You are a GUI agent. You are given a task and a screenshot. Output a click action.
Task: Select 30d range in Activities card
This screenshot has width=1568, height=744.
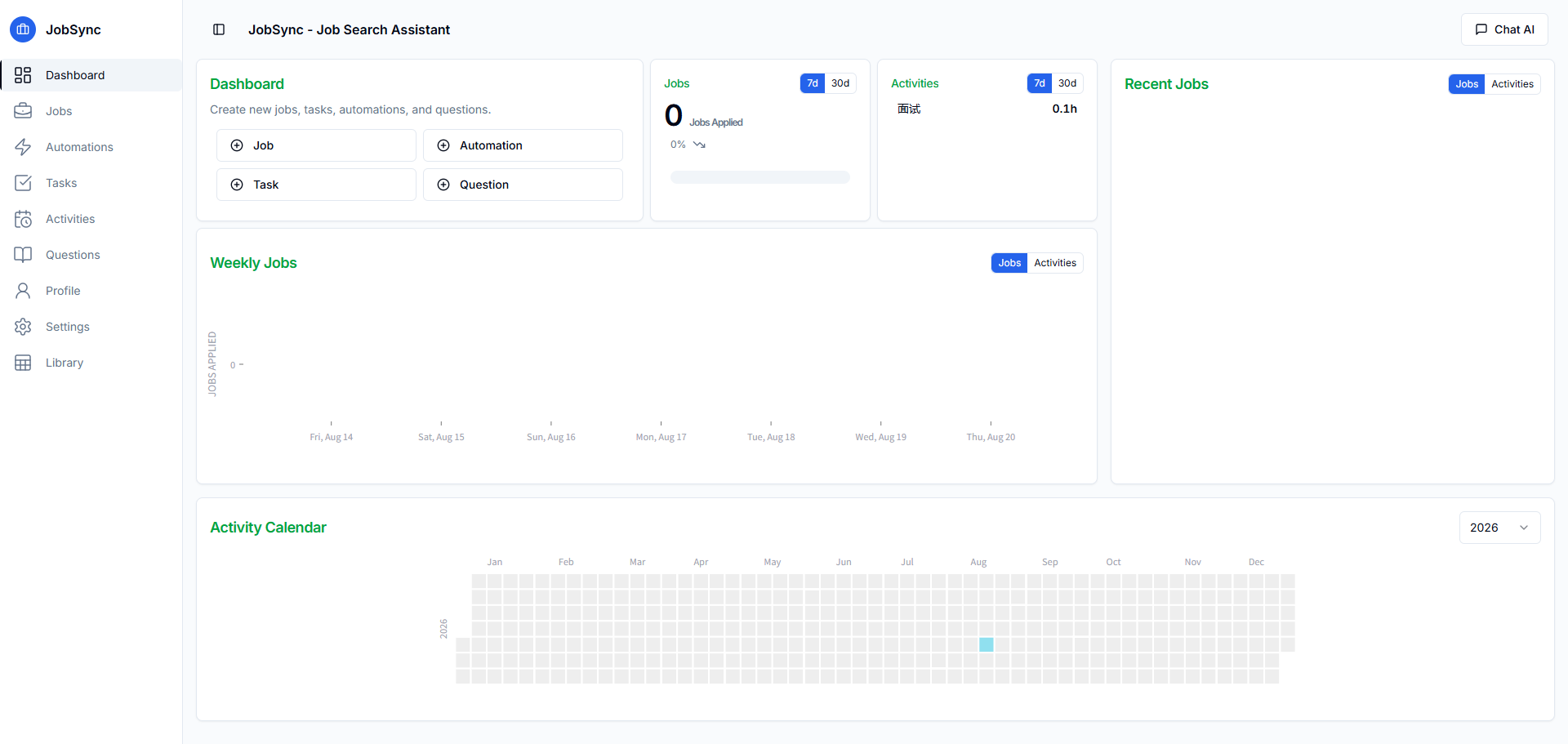(x=1067, y=83)
